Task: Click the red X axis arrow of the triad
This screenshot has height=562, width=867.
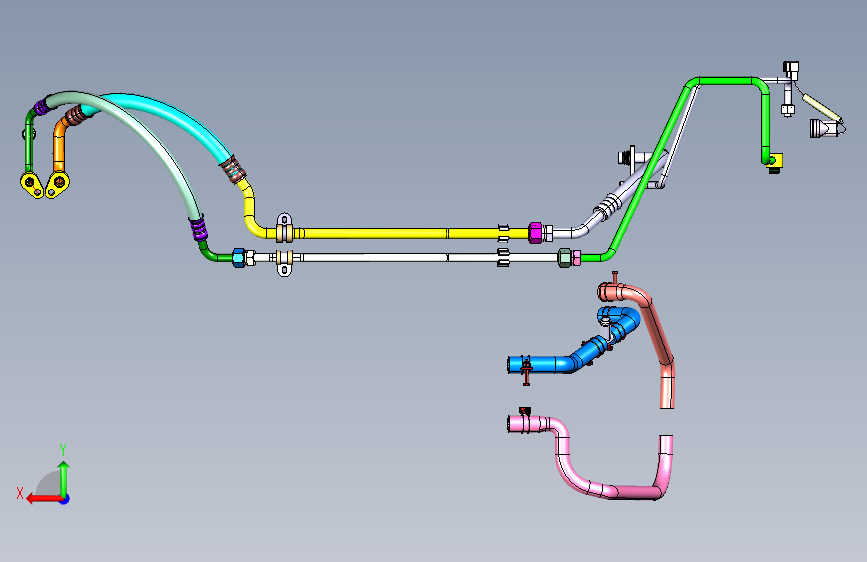Action: tap(43, 499)
